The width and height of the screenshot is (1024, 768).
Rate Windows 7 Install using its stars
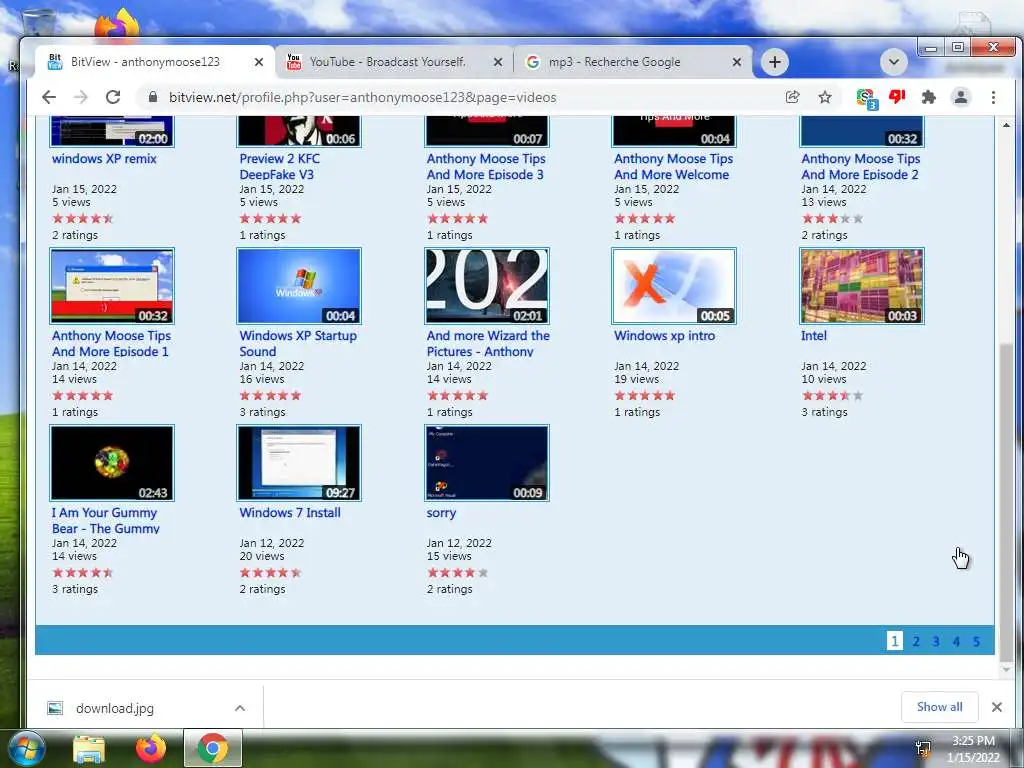pos(270,573)
